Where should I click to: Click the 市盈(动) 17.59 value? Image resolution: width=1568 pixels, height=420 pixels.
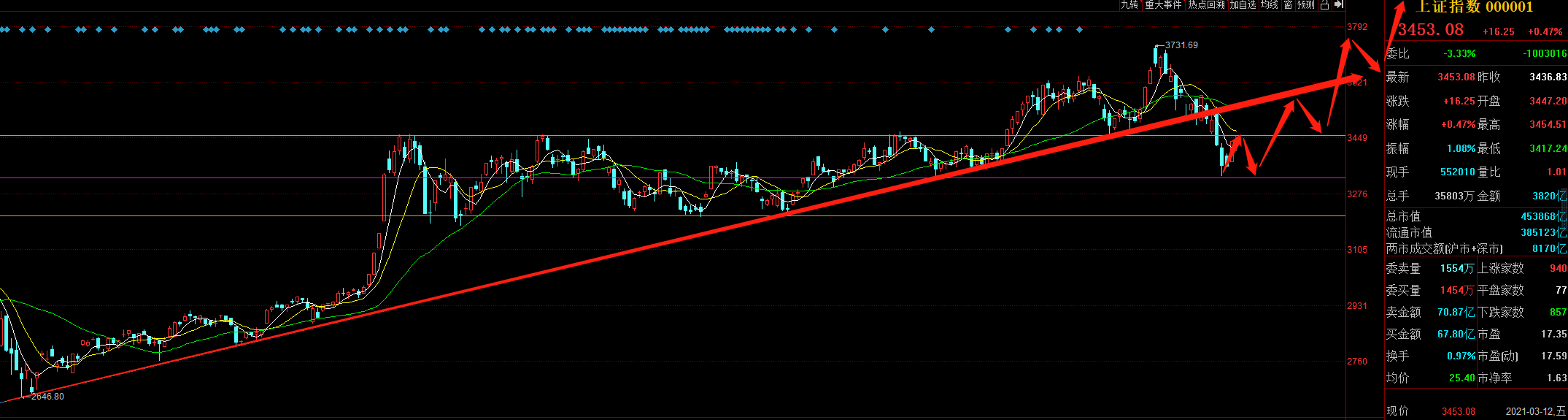point(1554,356)
